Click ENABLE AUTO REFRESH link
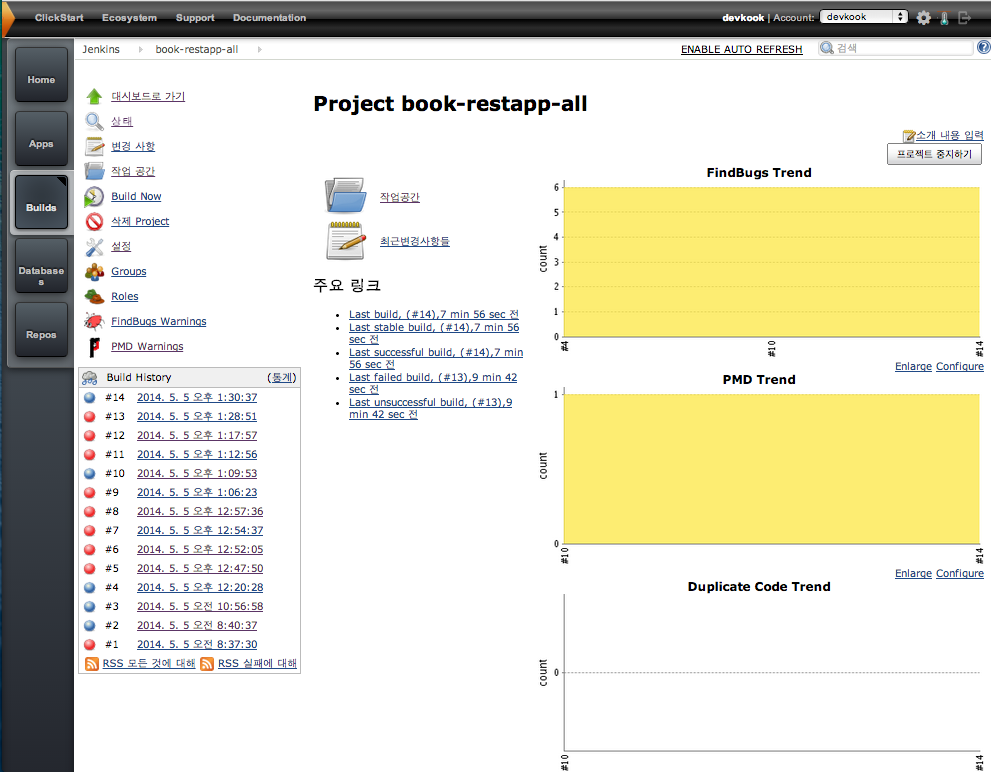This screenshot has width=991, height=772. 741,49
